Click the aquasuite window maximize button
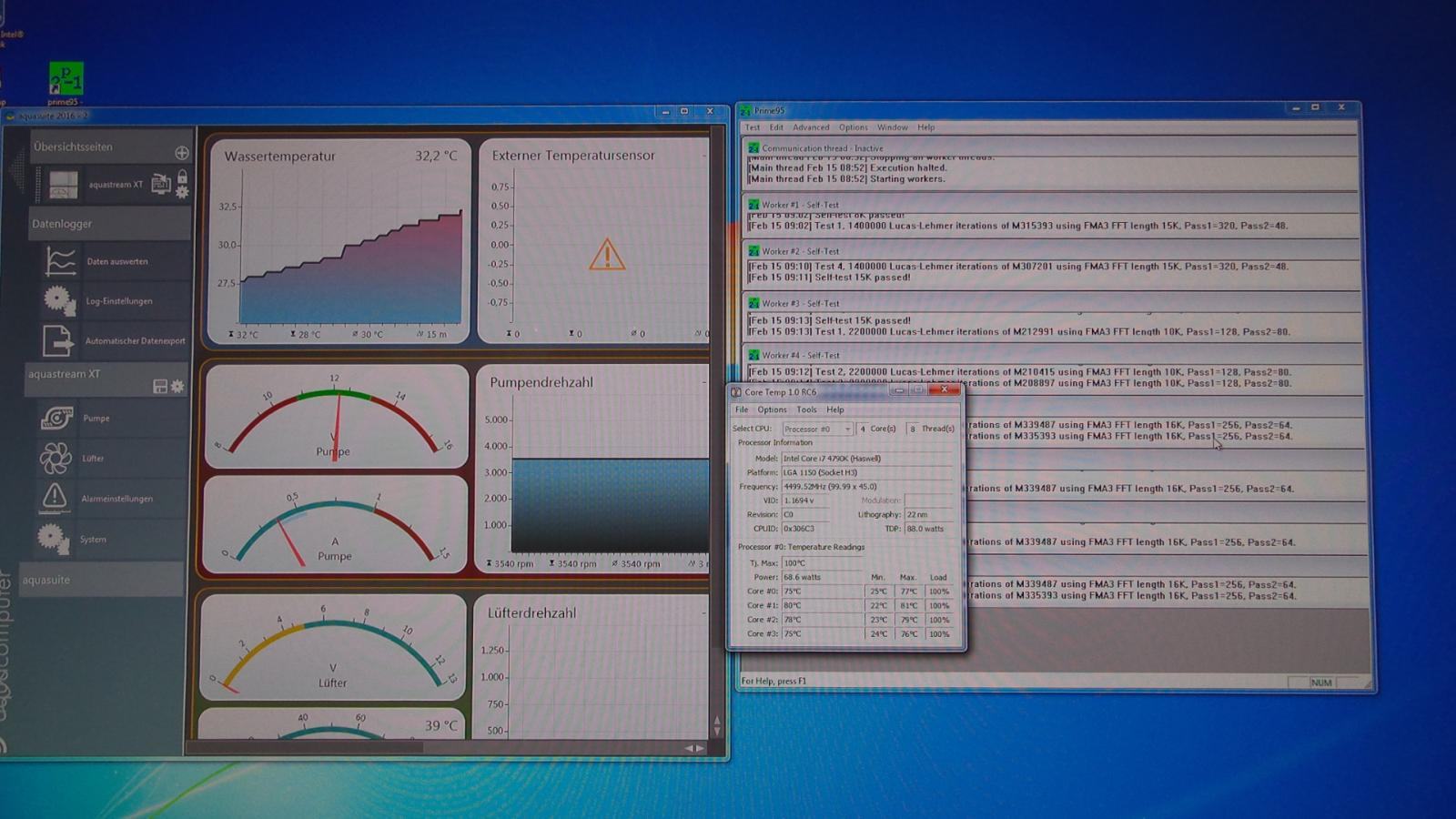 684,111
